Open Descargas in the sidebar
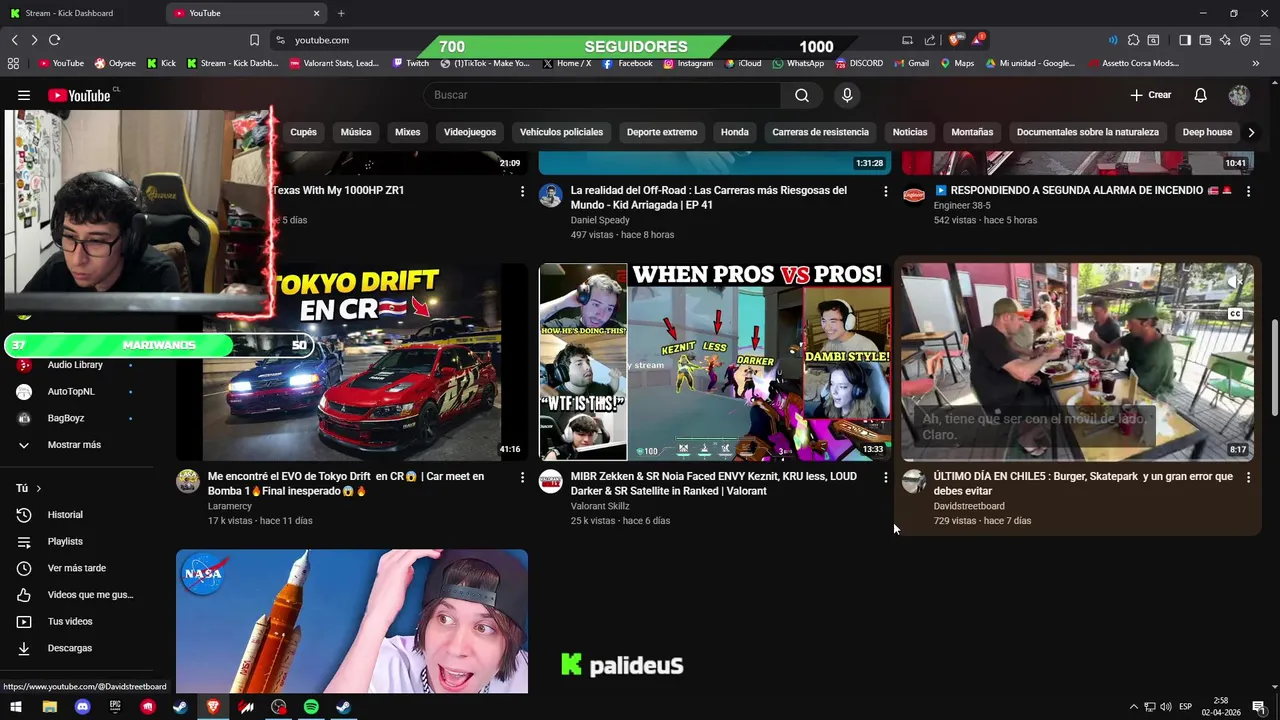Viewport: 1280px width, 720px height. 70,648
